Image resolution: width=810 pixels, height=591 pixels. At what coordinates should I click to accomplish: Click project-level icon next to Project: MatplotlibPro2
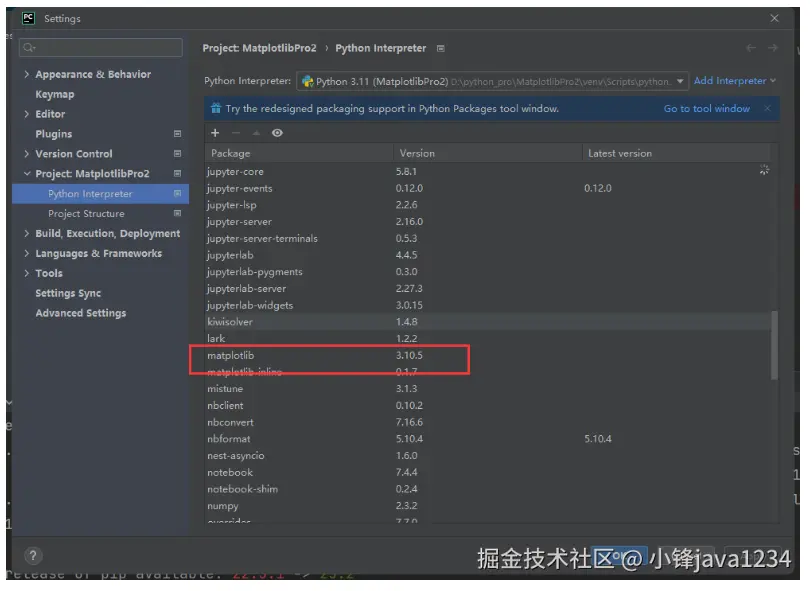177,174
